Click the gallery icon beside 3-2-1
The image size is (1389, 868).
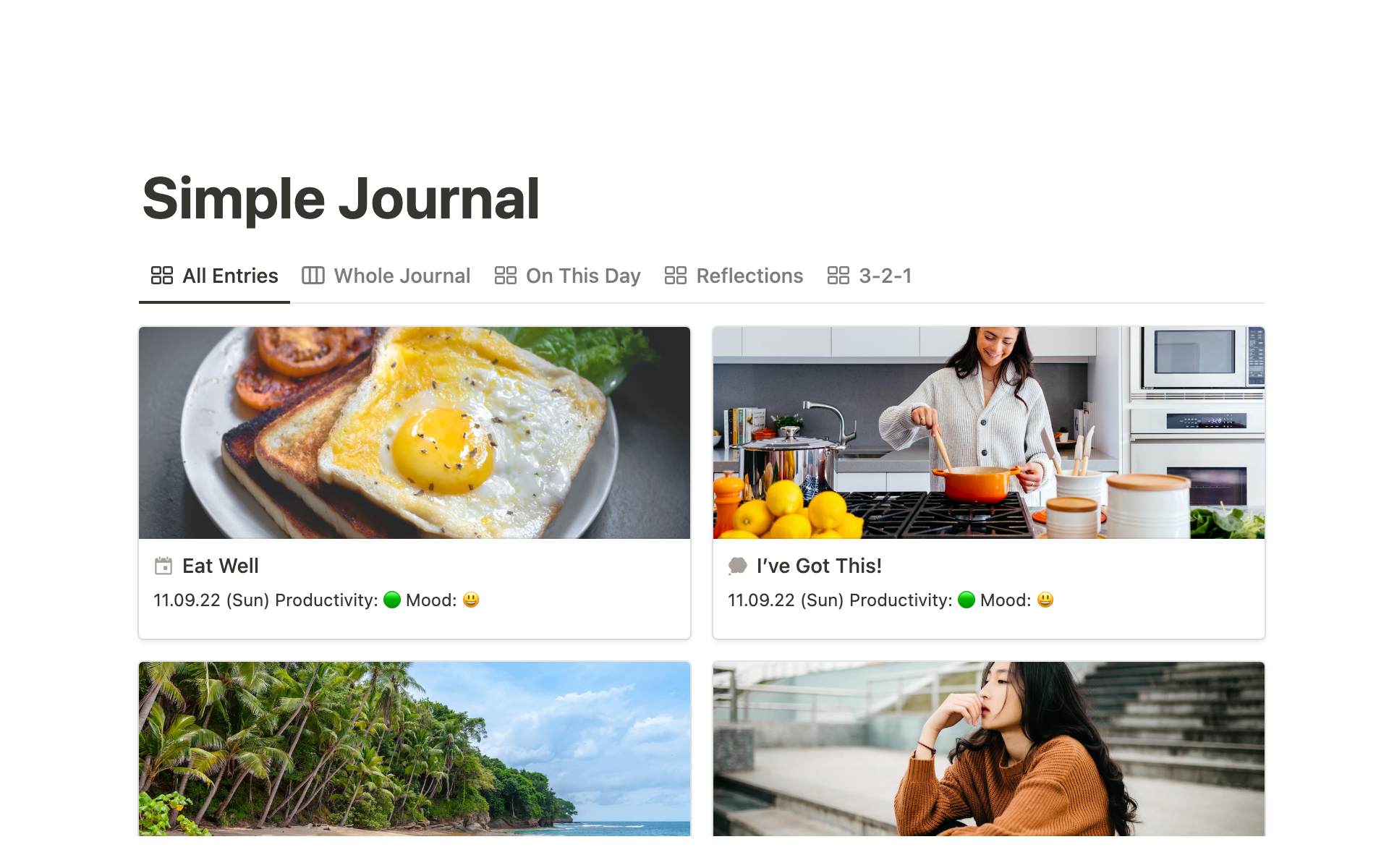coord(838,276)
